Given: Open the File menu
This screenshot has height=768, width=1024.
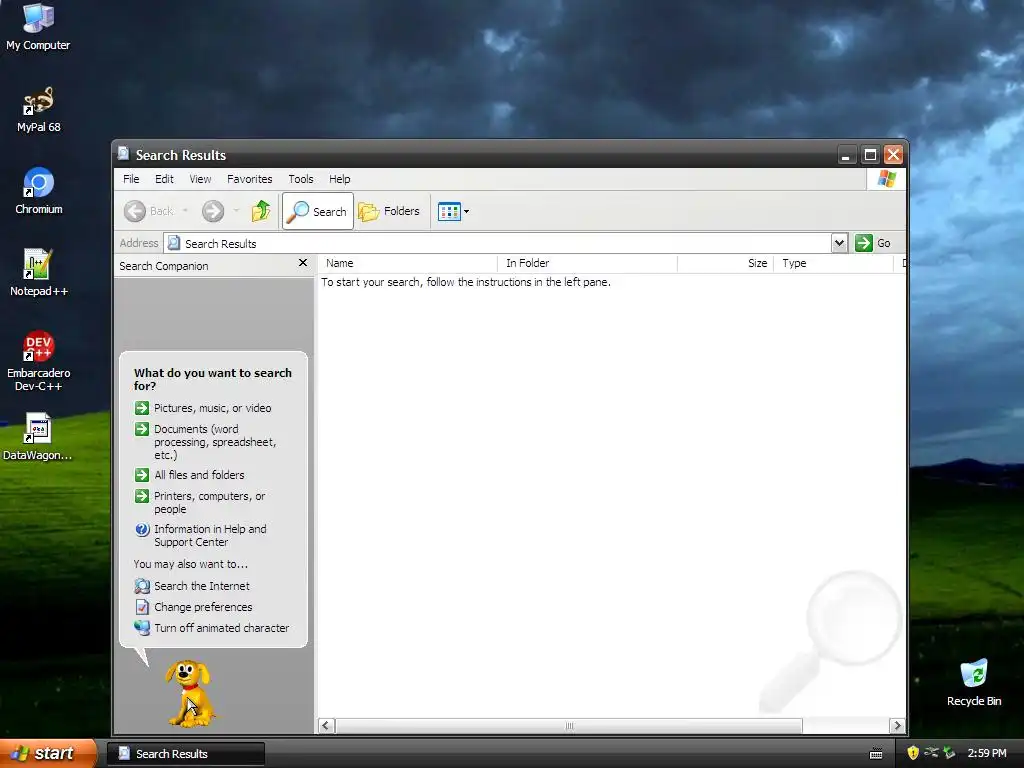Looking at the screenshot, I should coord(131,179).
